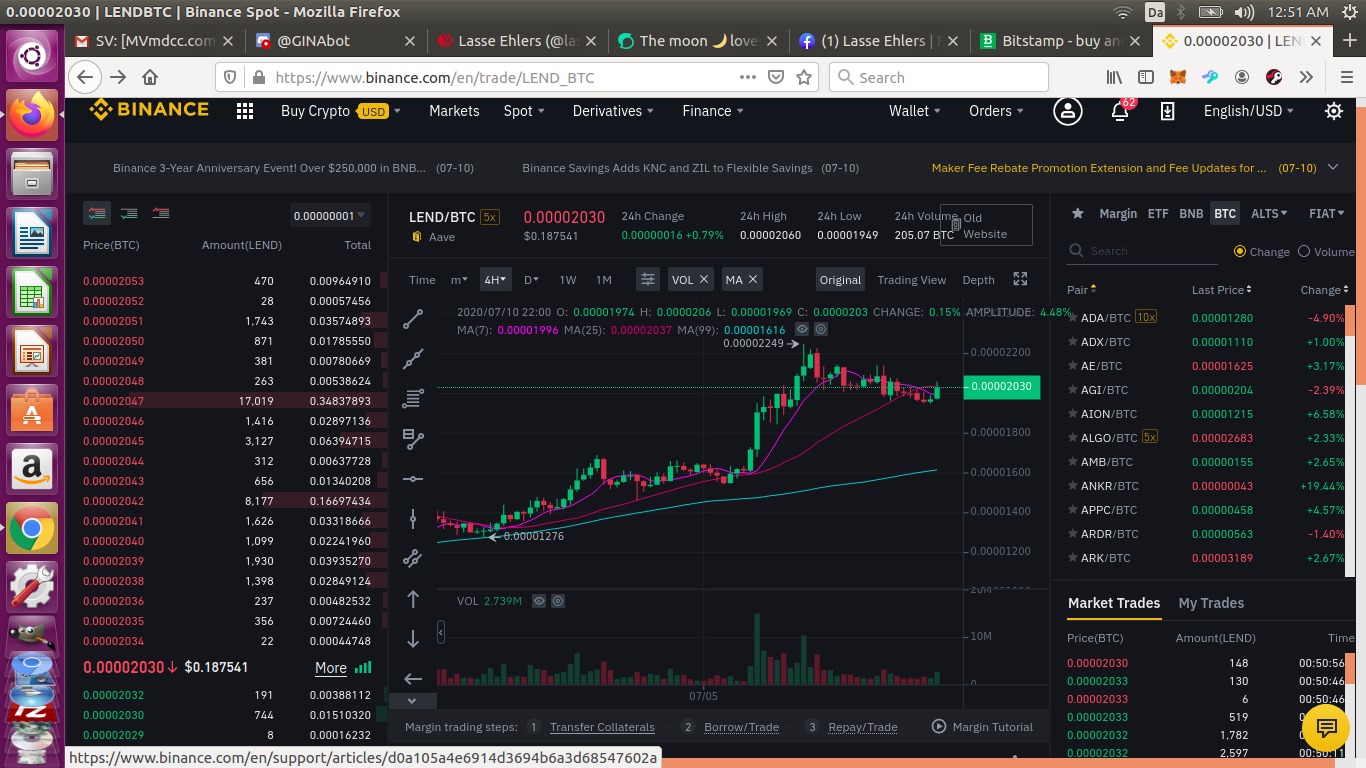Screen dimensions: 1366x768
Task: Expand the Spot dropdown menu
Action: [524, 111]
